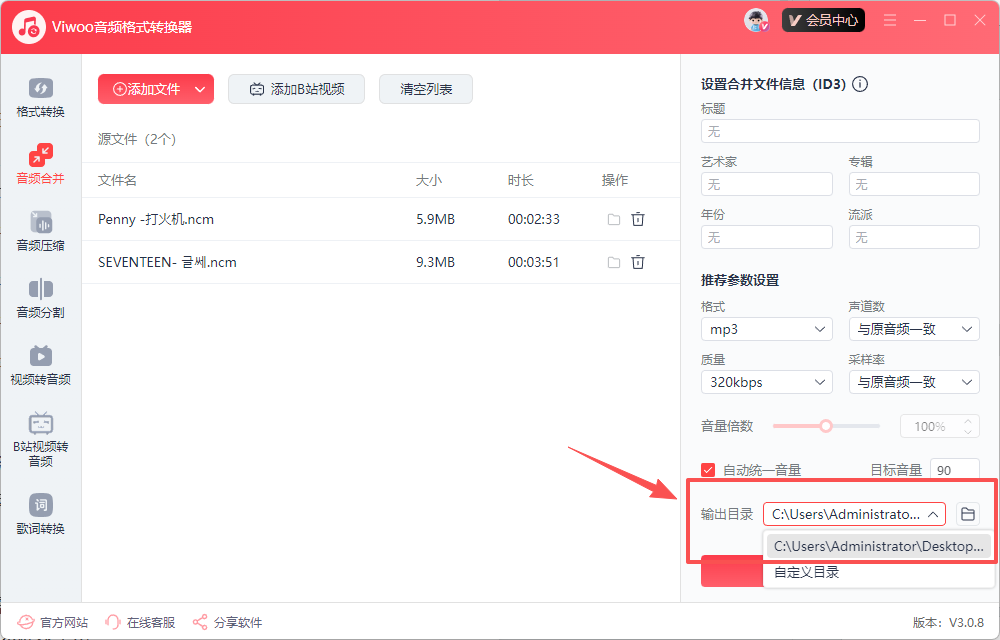Select 自定义目录 from output list
1000x640 pixels.
click(x=807, y=572)
